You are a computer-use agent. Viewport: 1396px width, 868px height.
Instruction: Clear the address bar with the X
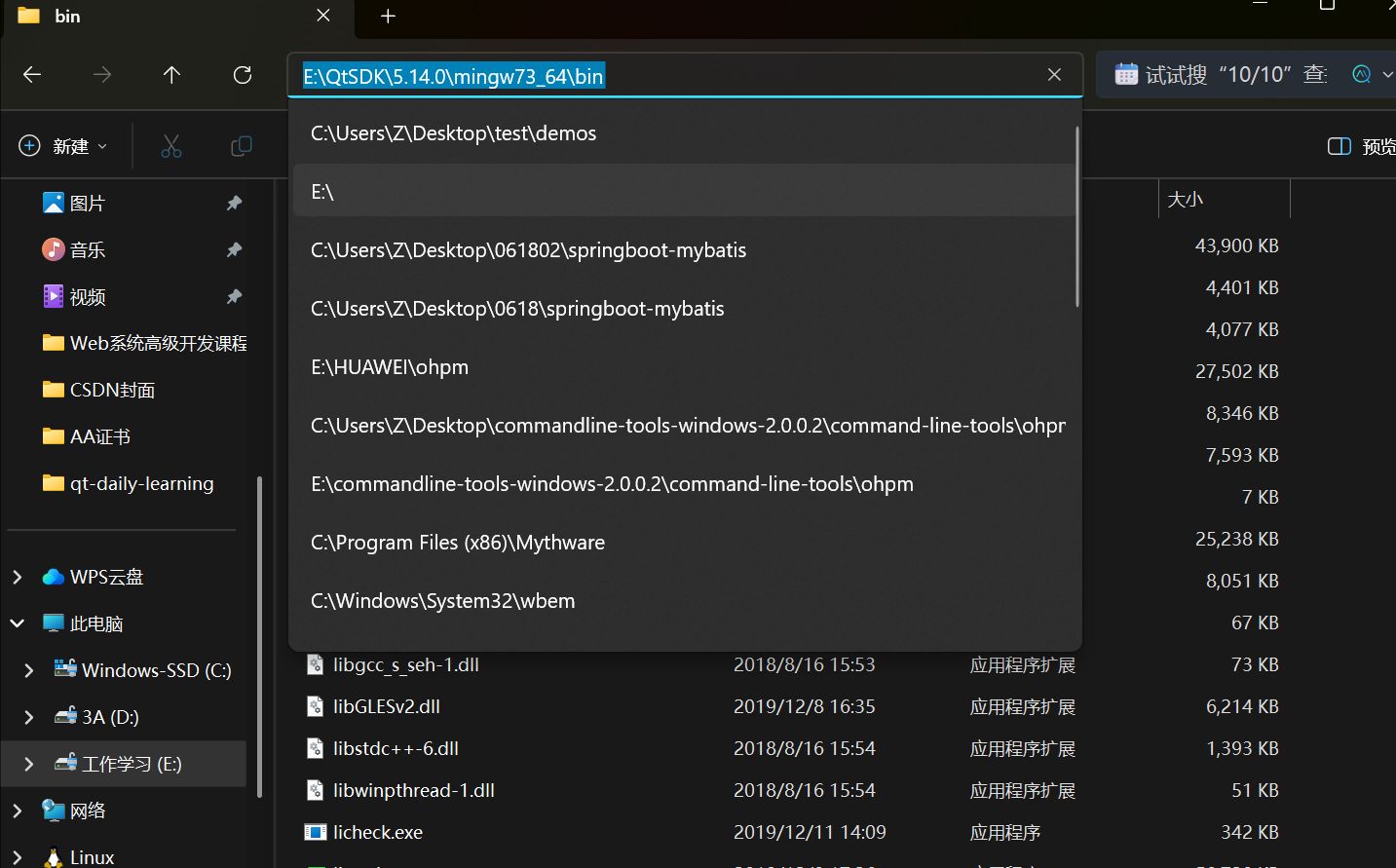tap(1054, 75)
